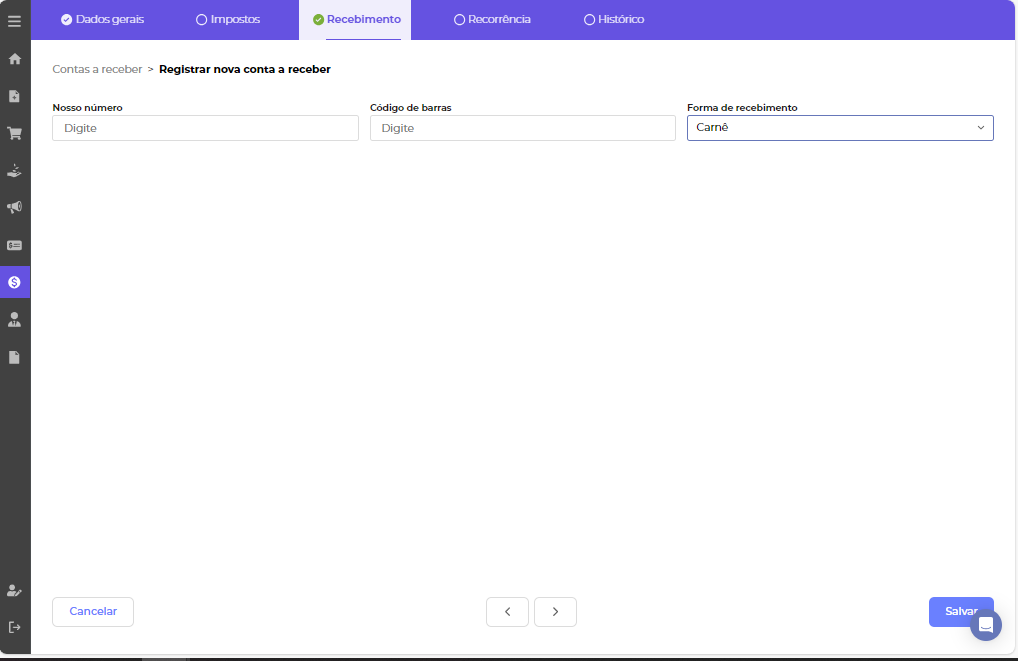Click the hand holding icon in the sidebar

point(15,170)
